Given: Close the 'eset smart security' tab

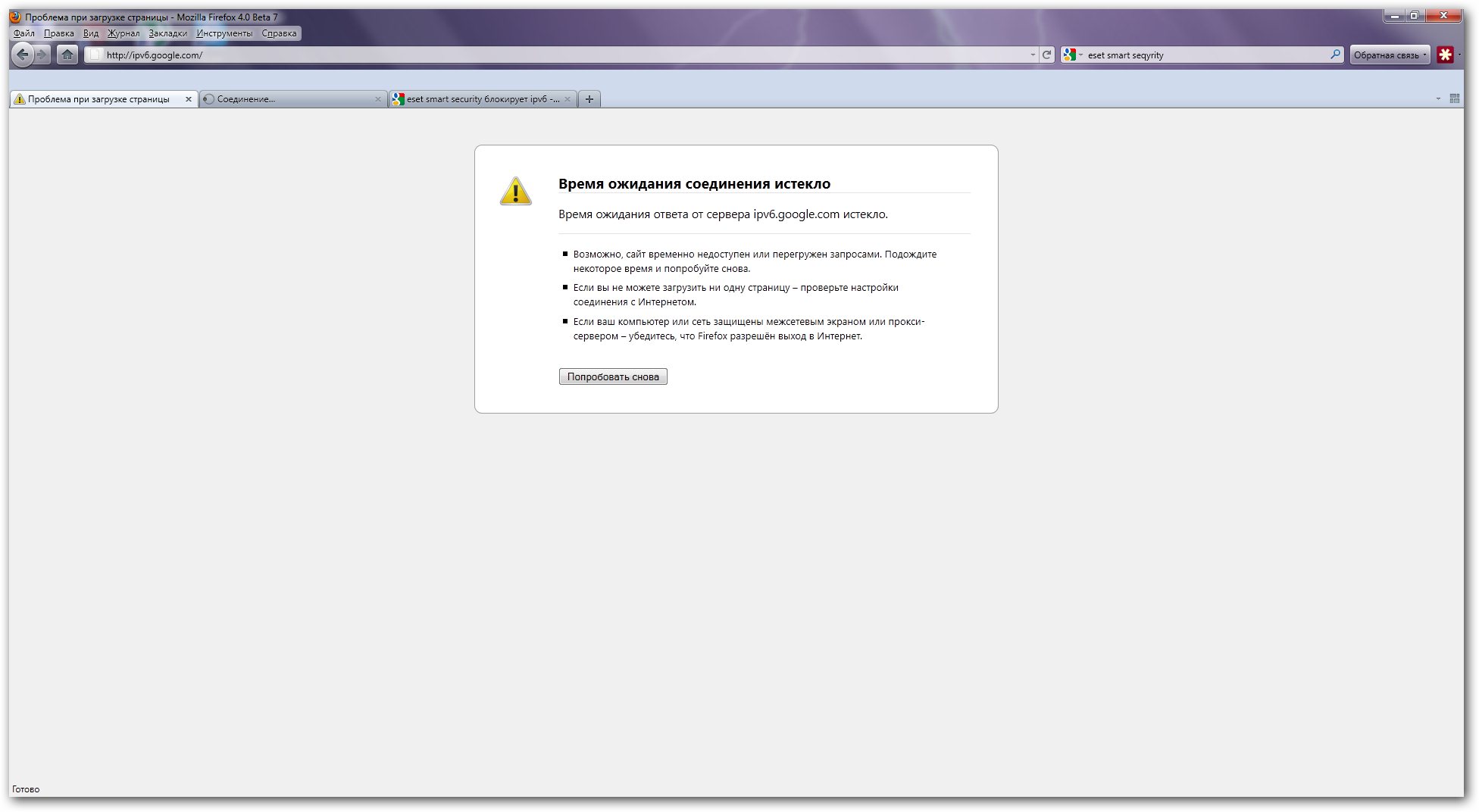Looking at the screenshot, I should click(x=568, y=99).
